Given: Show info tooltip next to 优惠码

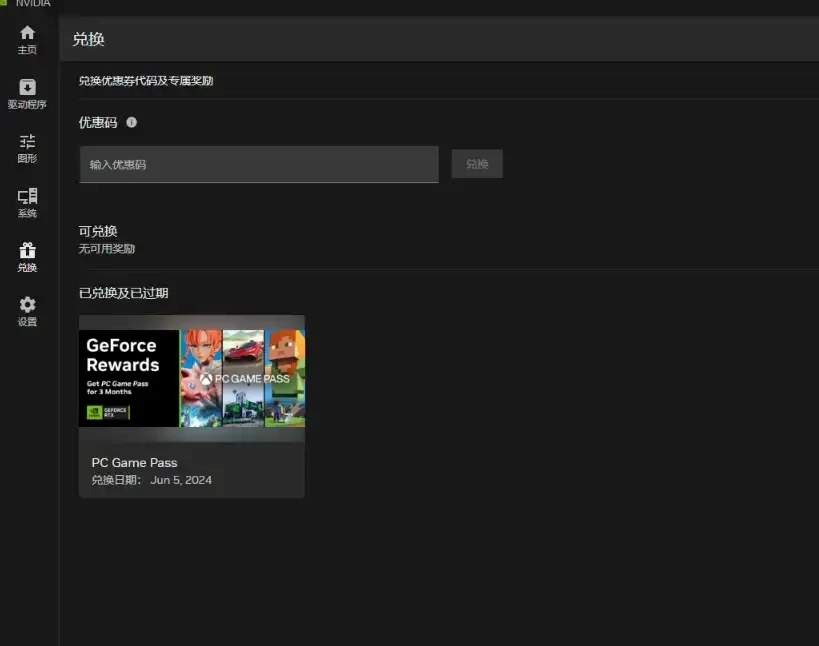Looking at the screenshot, I should pyautogui.click(x=132, y=122).
